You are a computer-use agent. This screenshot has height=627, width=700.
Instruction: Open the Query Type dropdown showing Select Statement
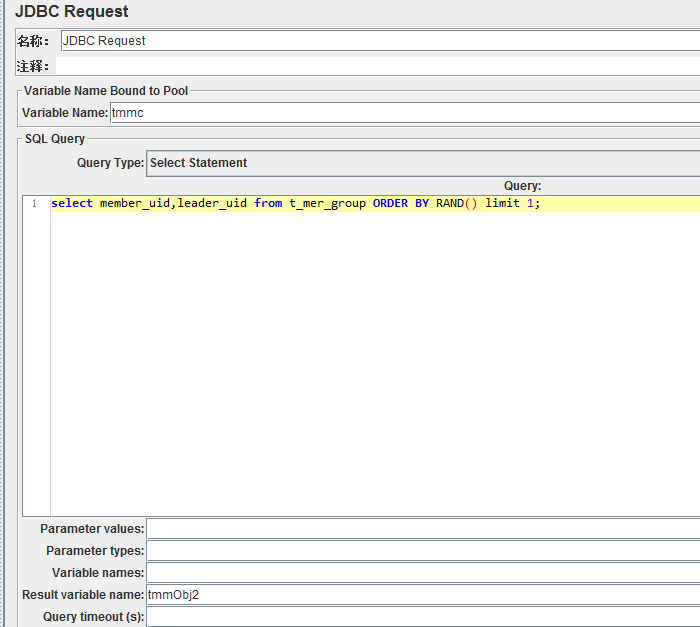coord(423,163)
